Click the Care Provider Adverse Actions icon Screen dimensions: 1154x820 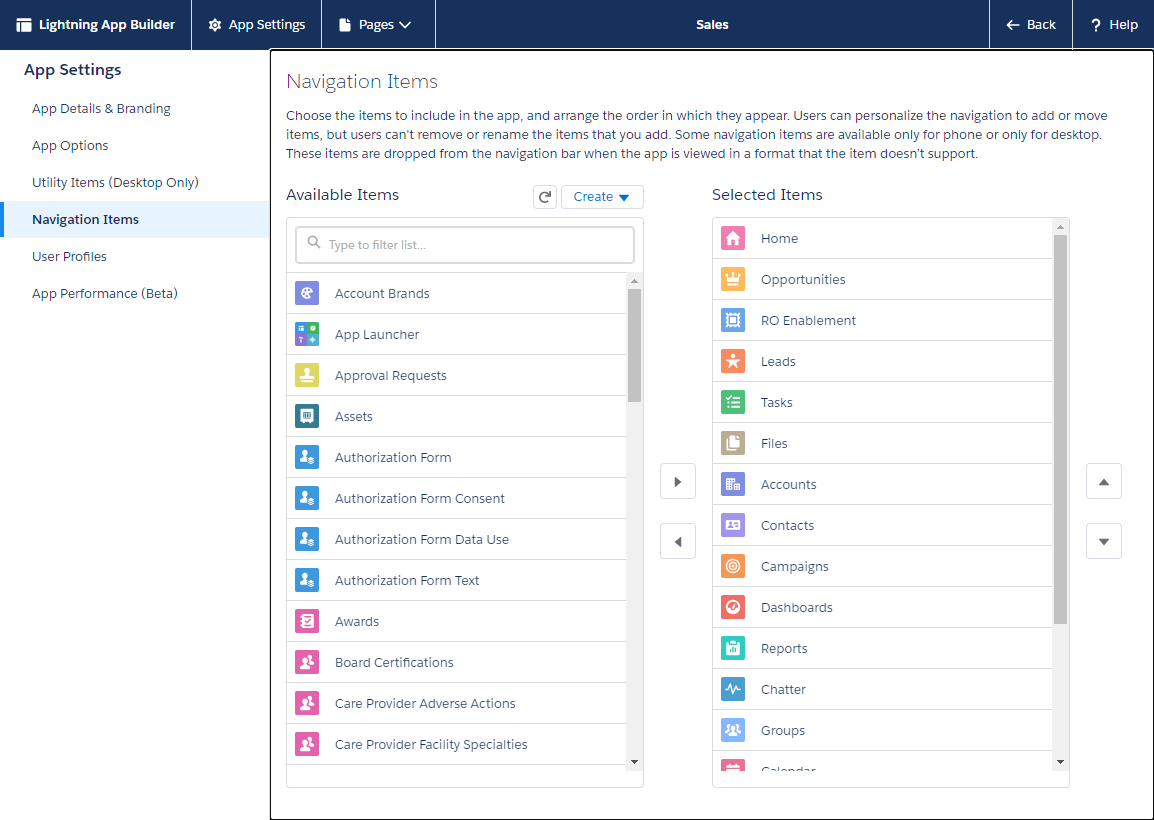(307, 703)
